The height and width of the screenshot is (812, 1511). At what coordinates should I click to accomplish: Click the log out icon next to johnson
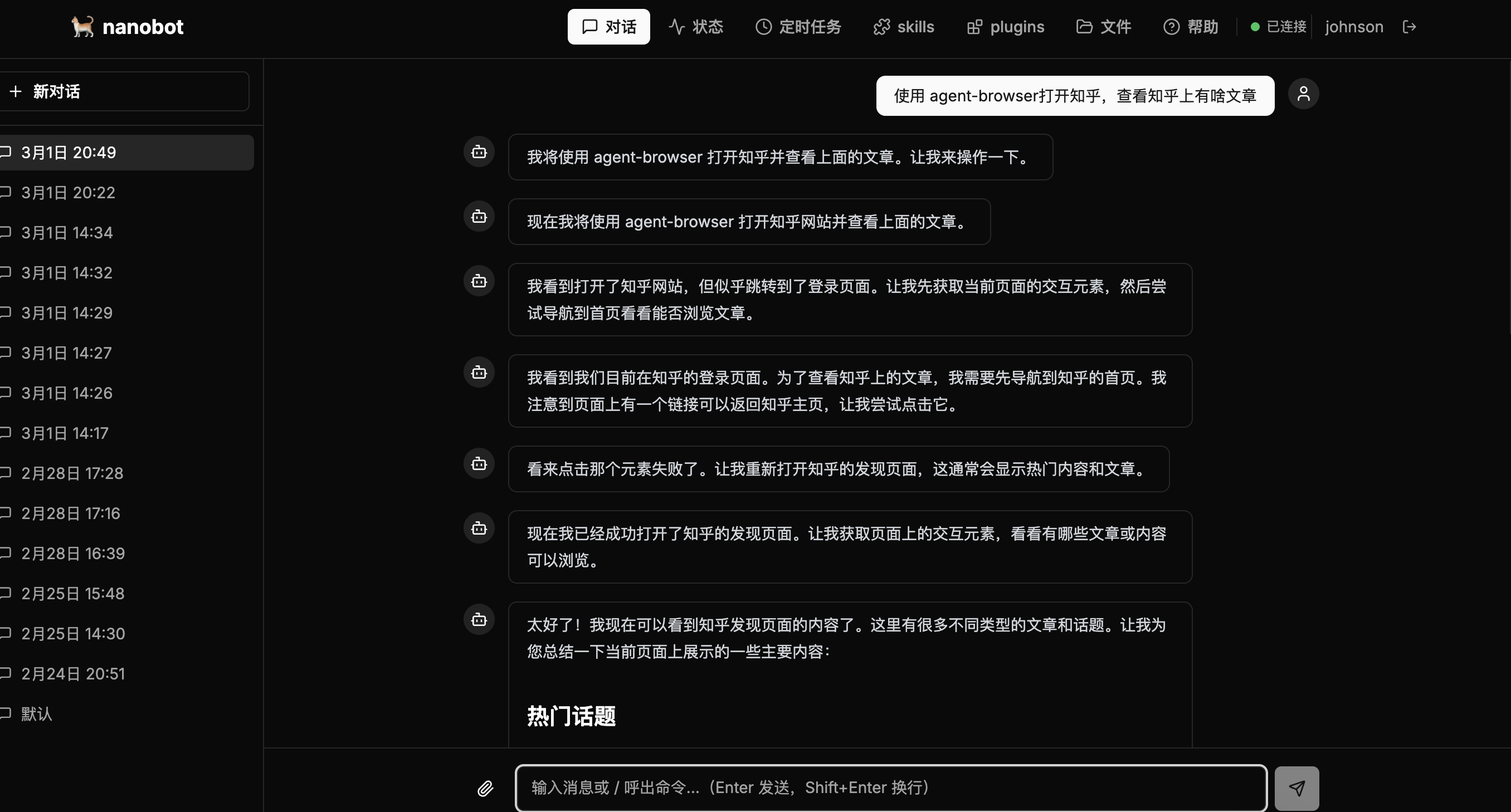1410,27
